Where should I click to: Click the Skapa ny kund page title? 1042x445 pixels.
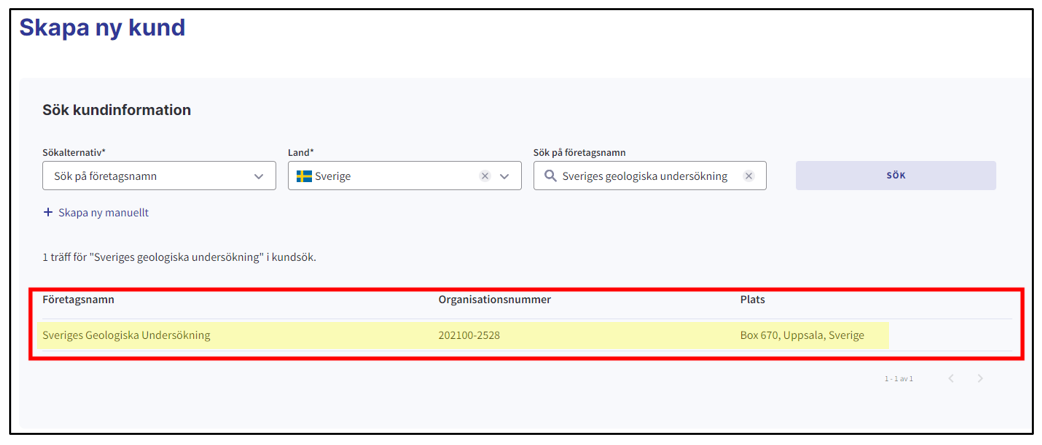point(102,27)
